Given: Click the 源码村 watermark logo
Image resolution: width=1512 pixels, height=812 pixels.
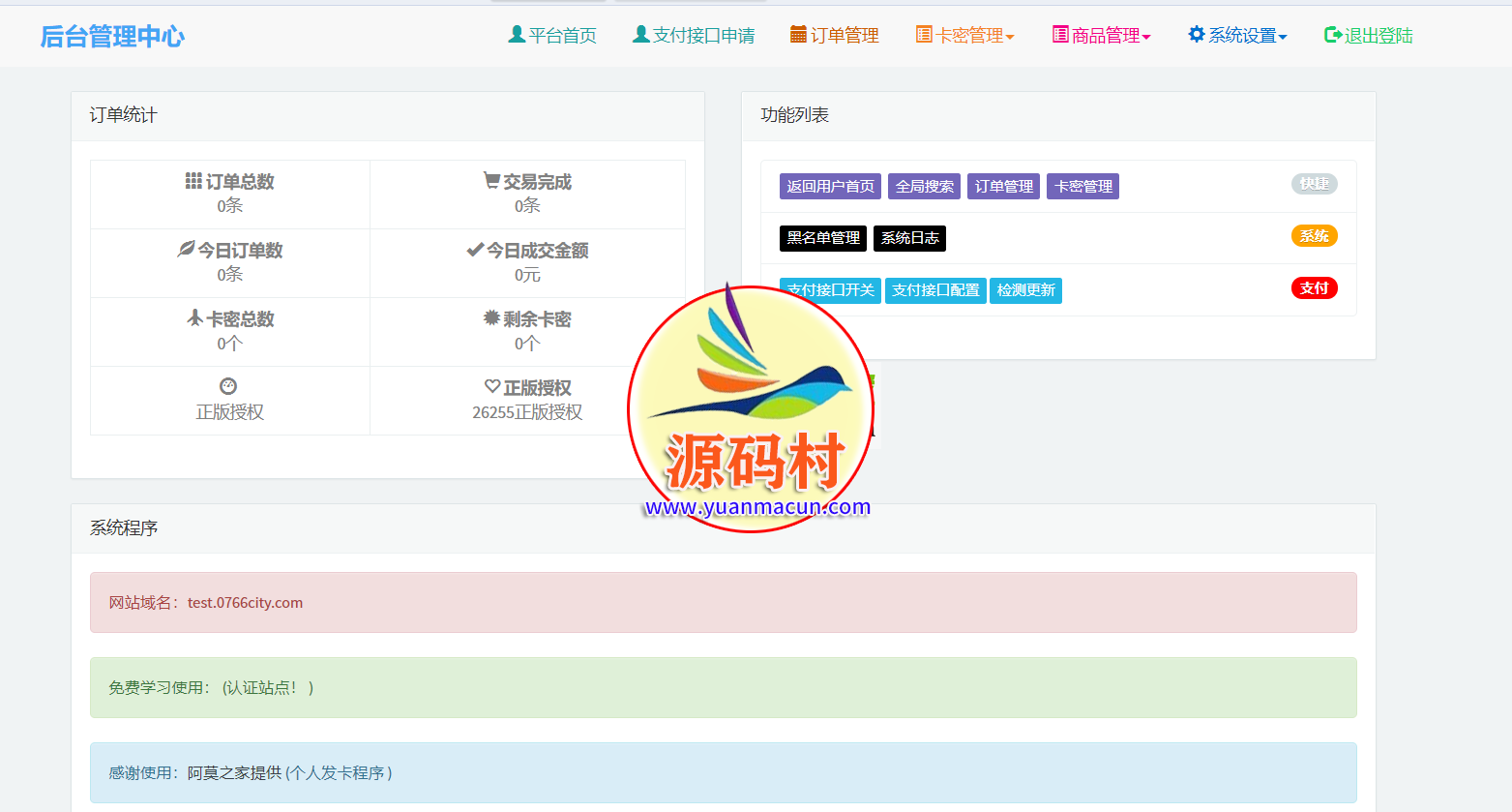Looking at the screenshot, I should [751, 408].
